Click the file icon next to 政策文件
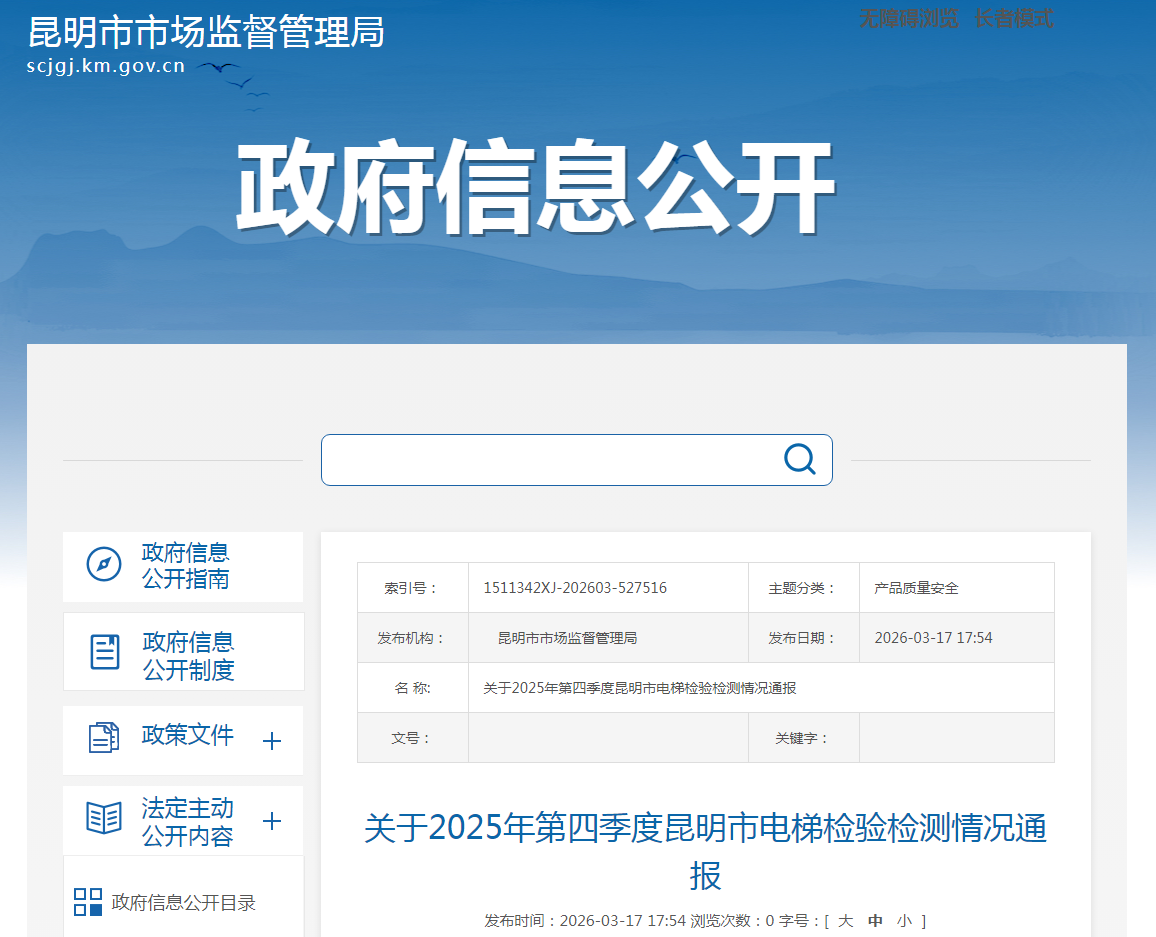Viewport: 1156px width, 937px height. (x=104, y=738)
